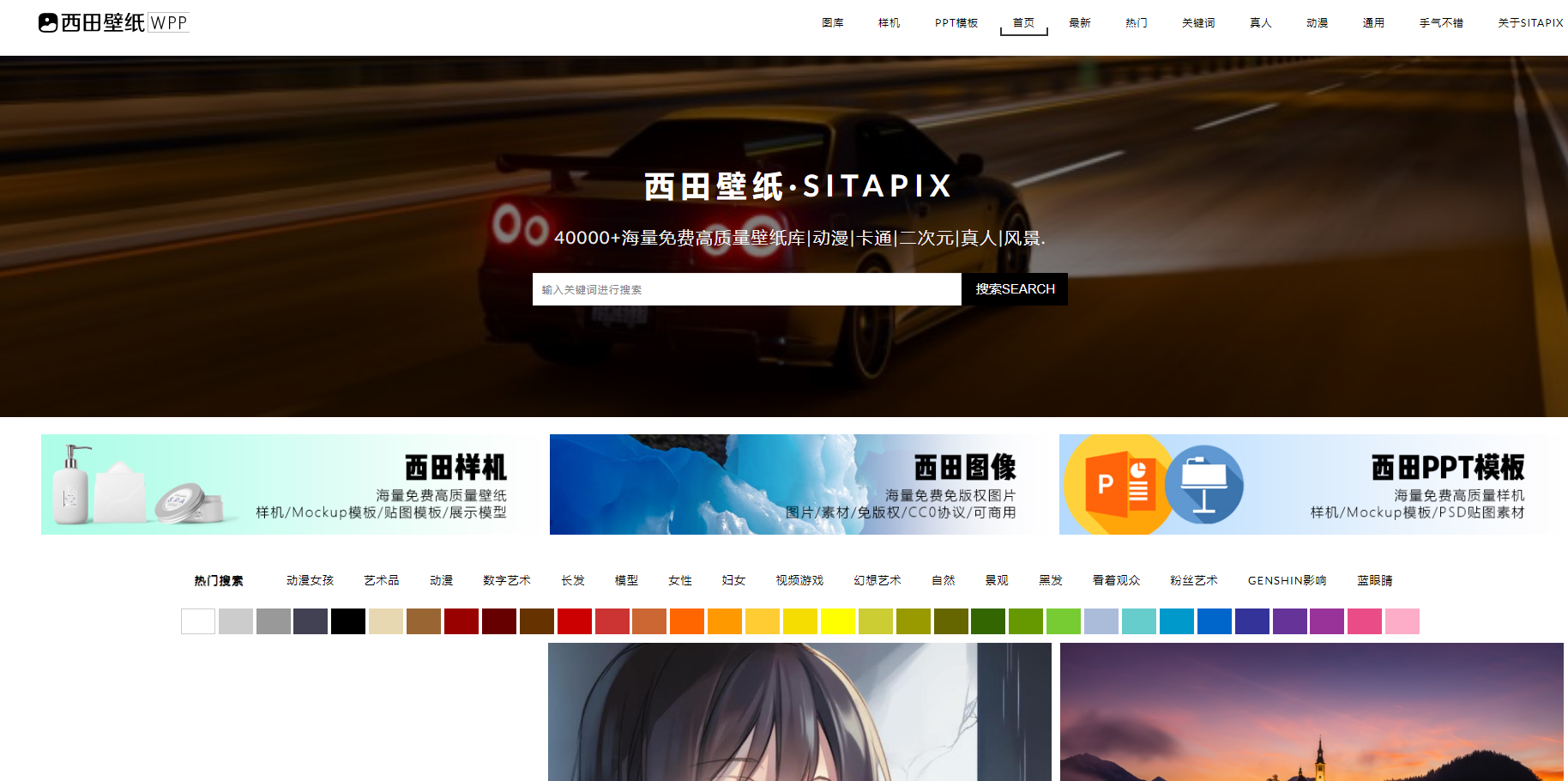Select the bright yellow color swatch
This screenshot has width=1568, height=781.
point(838,621)
